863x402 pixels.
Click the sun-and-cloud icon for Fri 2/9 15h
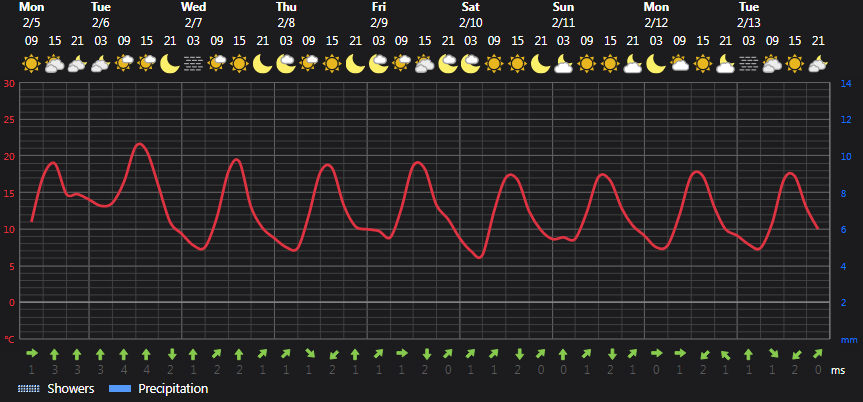pos(424,64)
